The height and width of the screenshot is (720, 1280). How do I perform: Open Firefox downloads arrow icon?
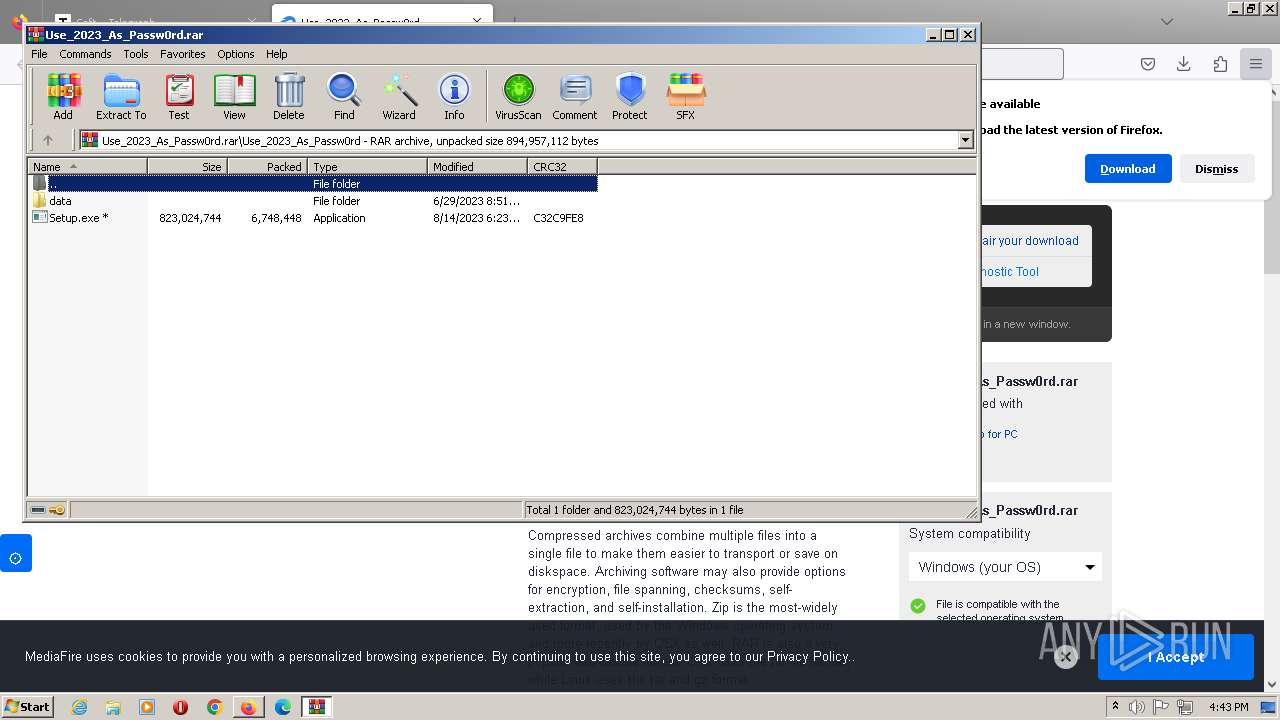[x=1183, y=64]
